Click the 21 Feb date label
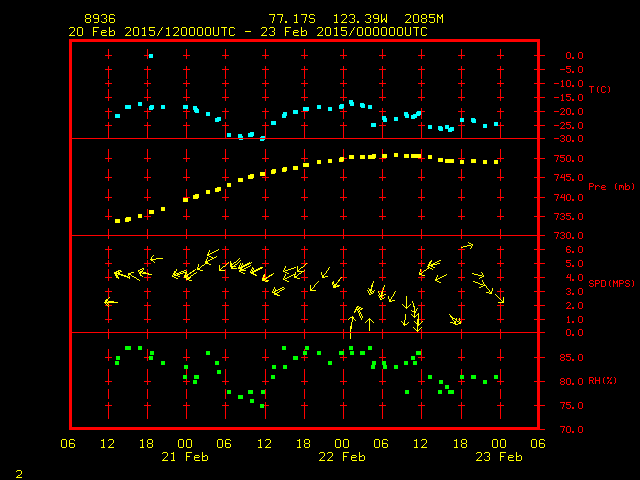640x480 pixels. click(185, 457)
